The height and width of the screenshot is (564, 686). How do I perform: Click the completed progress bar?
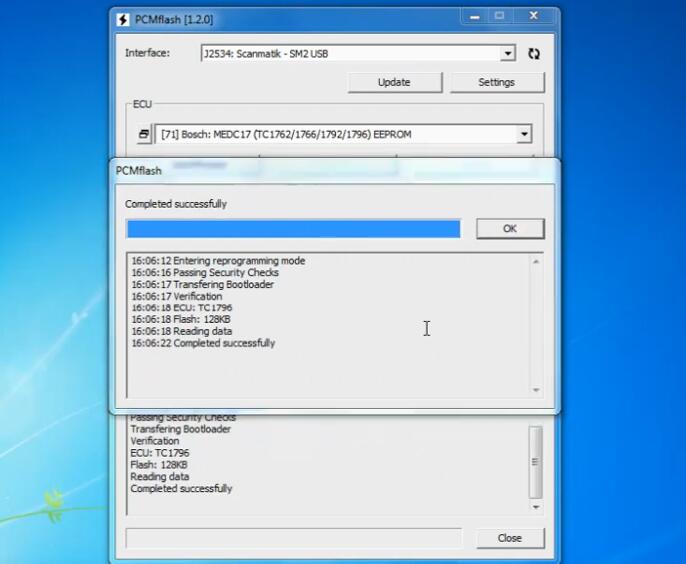293,229
